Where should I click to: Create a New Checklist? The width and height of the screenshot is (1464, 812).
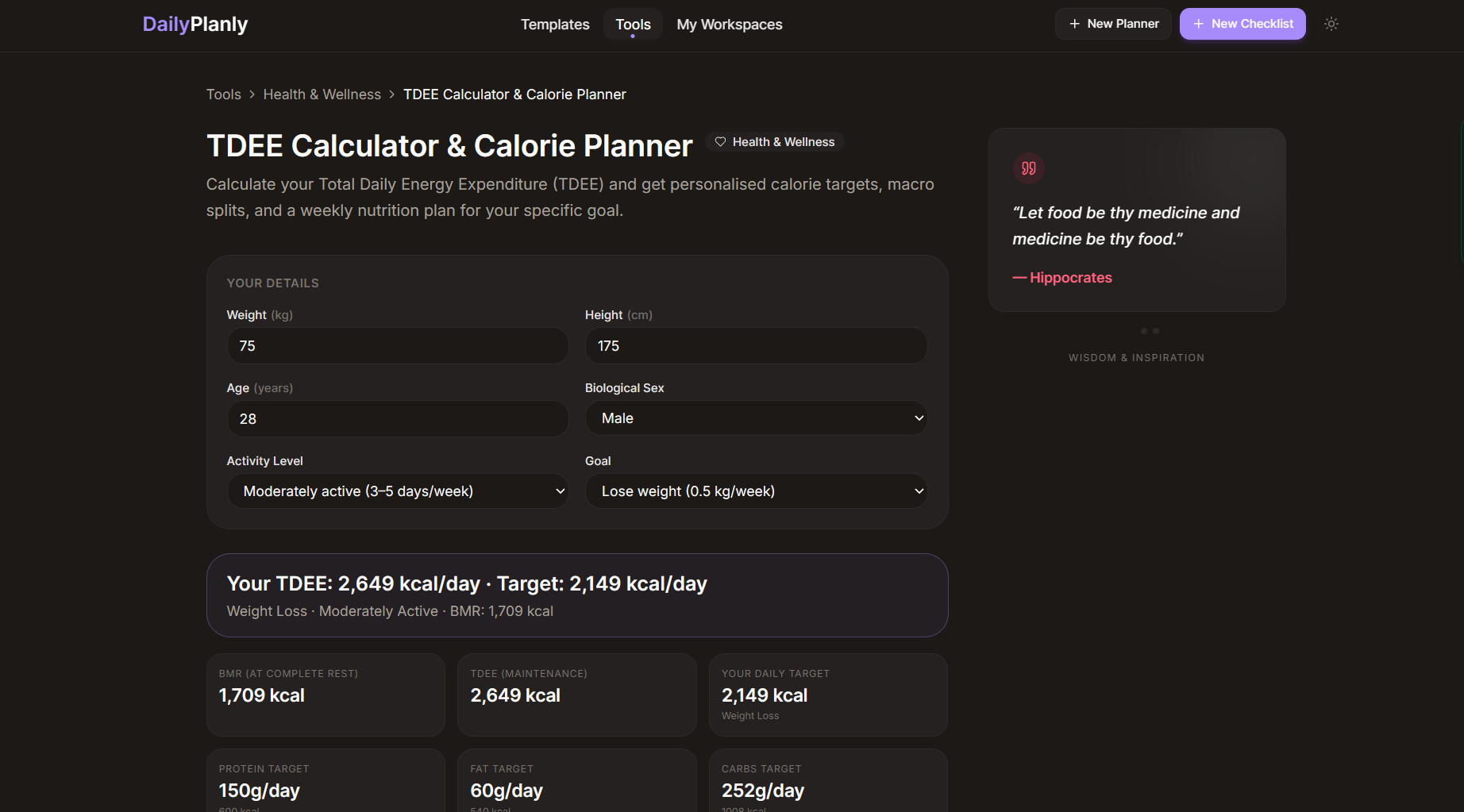coord(1242,24)
